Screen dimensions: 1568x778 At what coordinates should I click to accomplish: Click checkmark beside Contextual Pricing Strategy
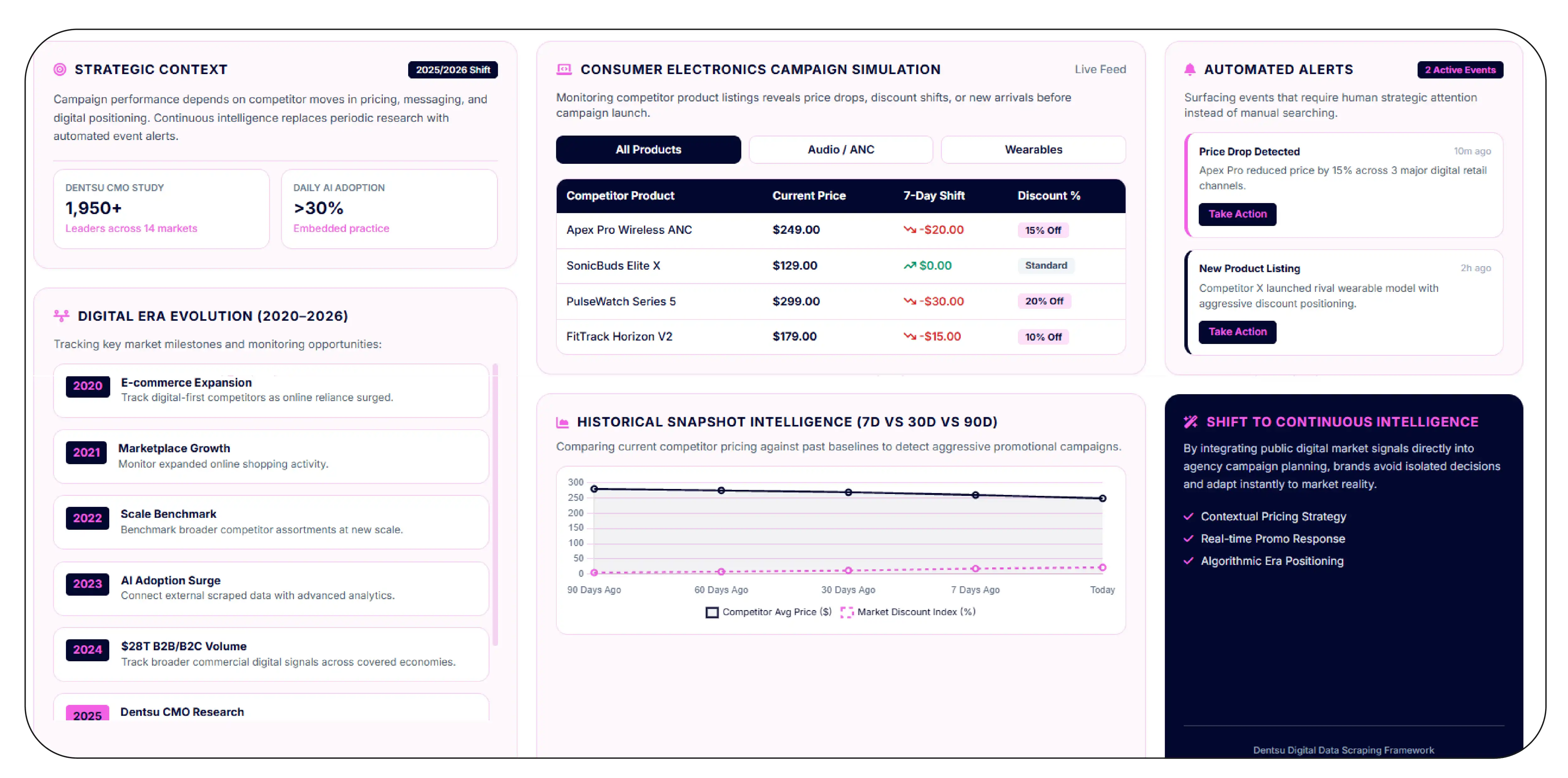click(1188, 517)
